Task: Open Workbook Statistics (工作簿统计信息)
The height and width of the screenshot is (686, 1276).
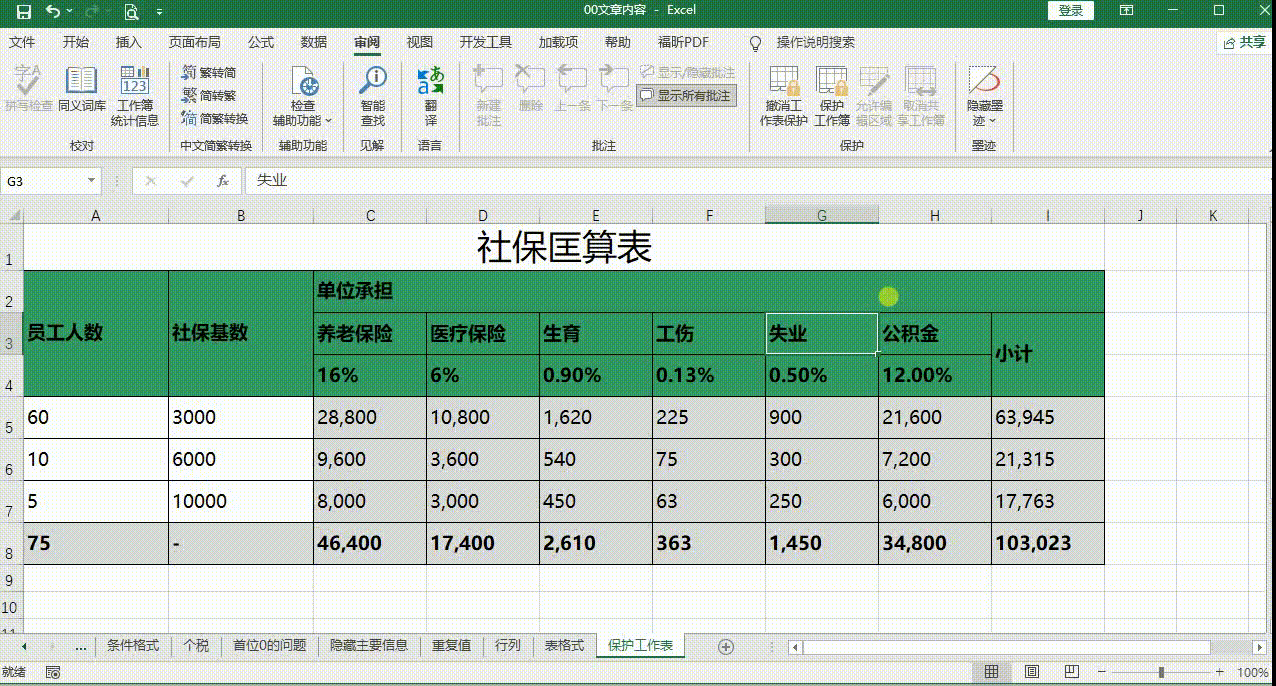Action: [x=135, y=97]
